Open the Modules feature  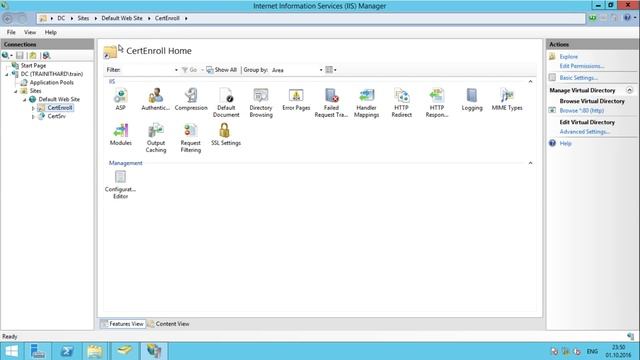pos(120,134)
